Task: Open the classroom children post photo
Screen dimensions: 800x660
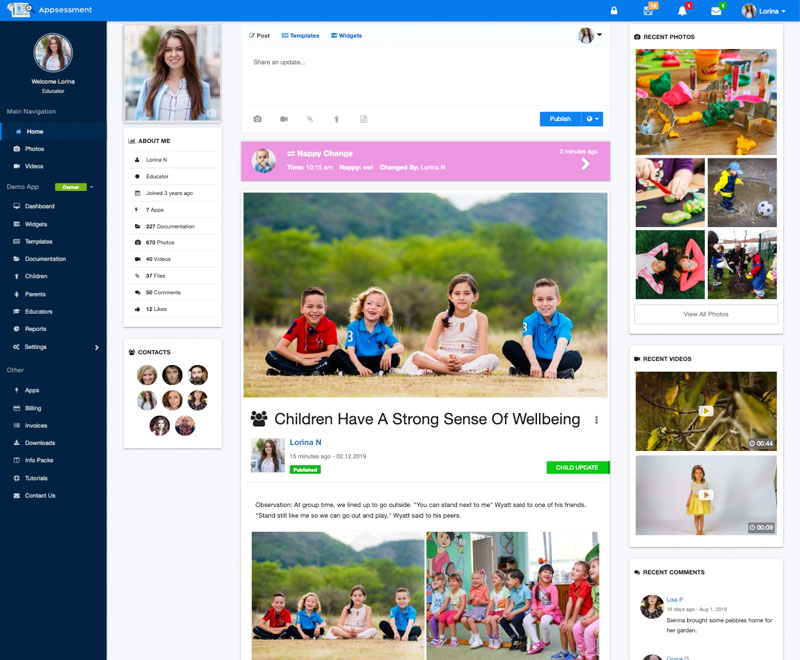Action: 512,595
